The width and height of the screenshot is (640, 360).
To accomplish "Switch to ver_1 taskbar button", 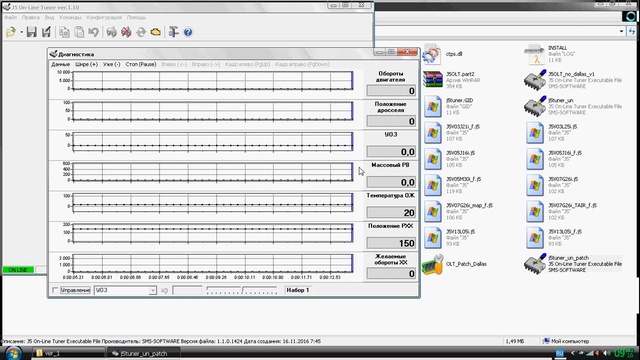I will (68, 353).
